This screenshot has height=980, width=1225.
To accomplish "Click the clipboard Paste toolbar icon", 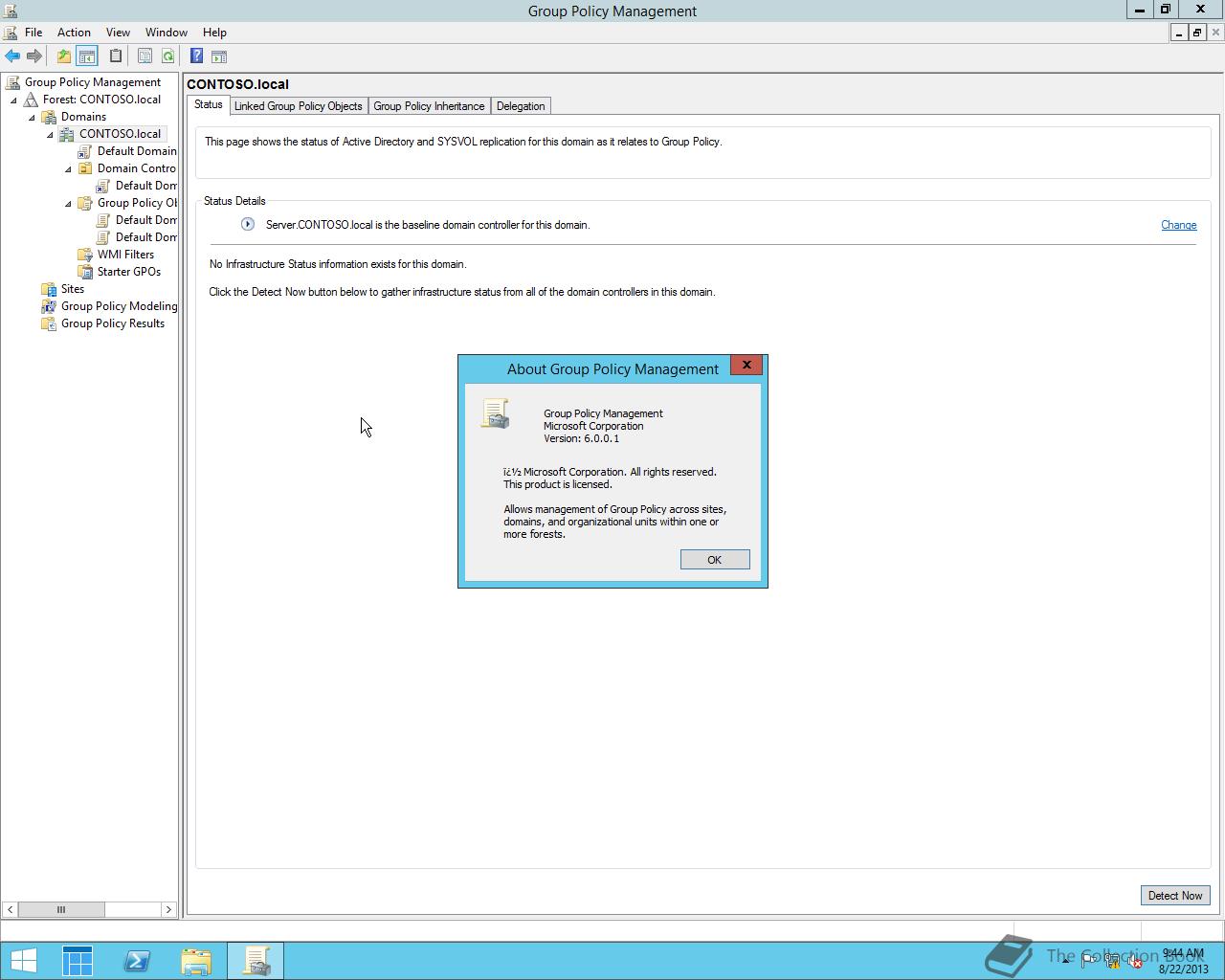I will tap(116, 56).
